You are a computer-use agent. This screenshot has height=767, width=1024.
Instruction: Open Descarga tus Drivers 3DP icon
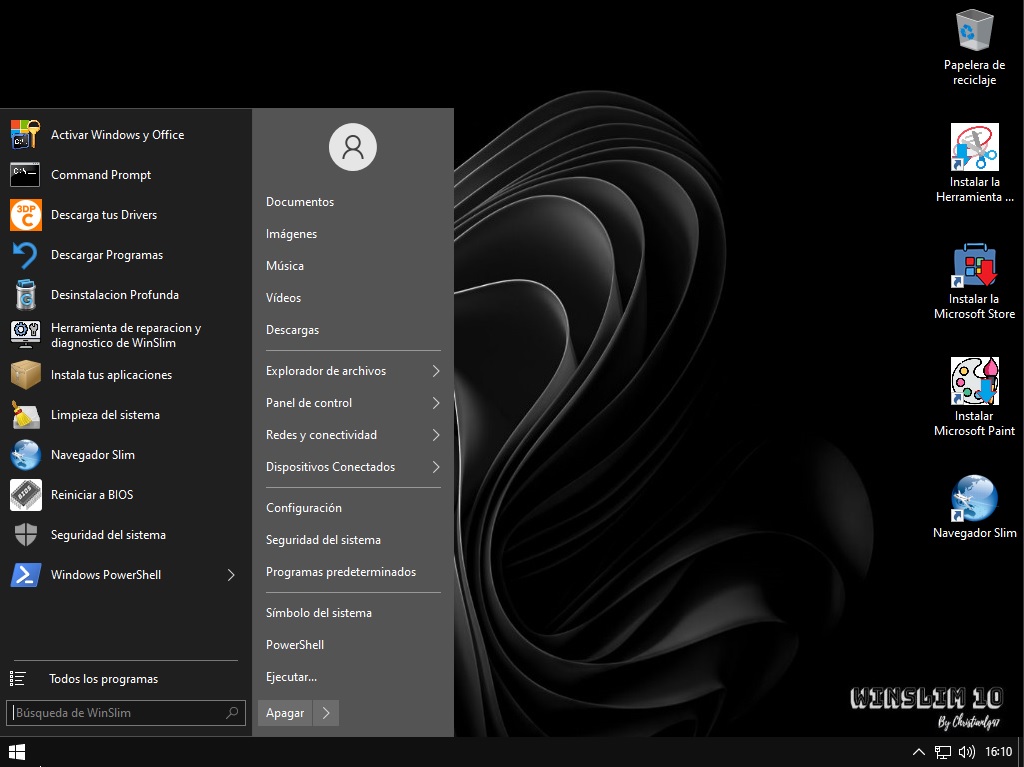(x=25, y=215)
